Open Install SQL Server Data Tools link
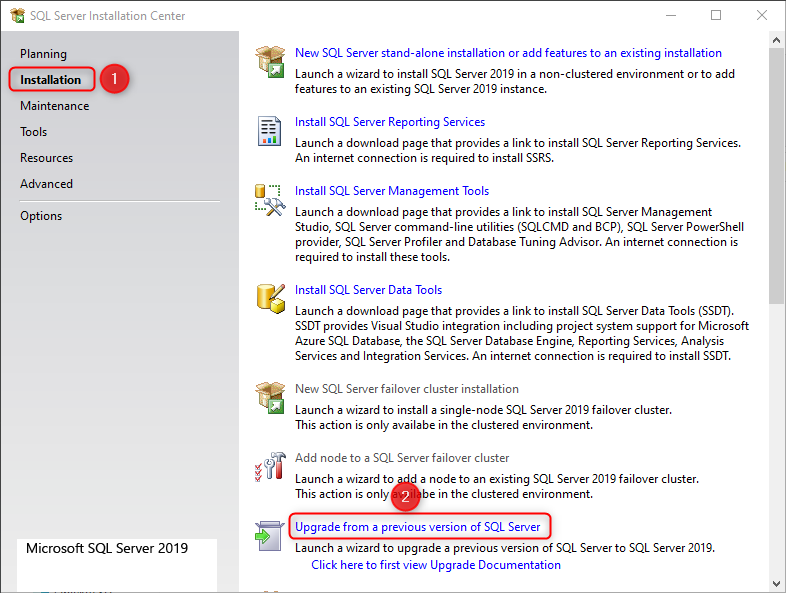Viewport: 786px width, 593px height. 368,290
